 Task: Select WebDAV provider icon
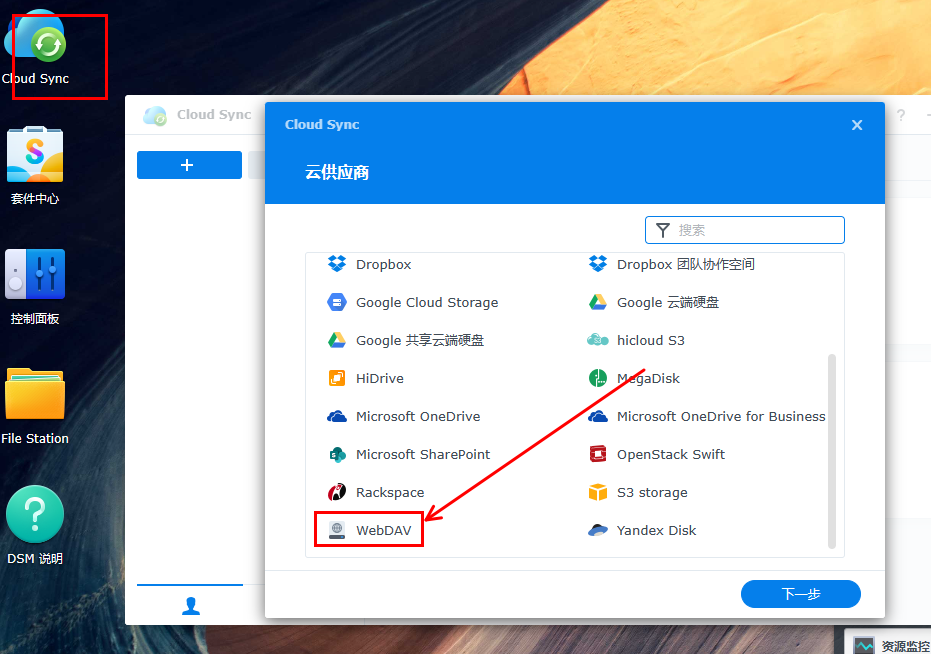click(337, 530)
